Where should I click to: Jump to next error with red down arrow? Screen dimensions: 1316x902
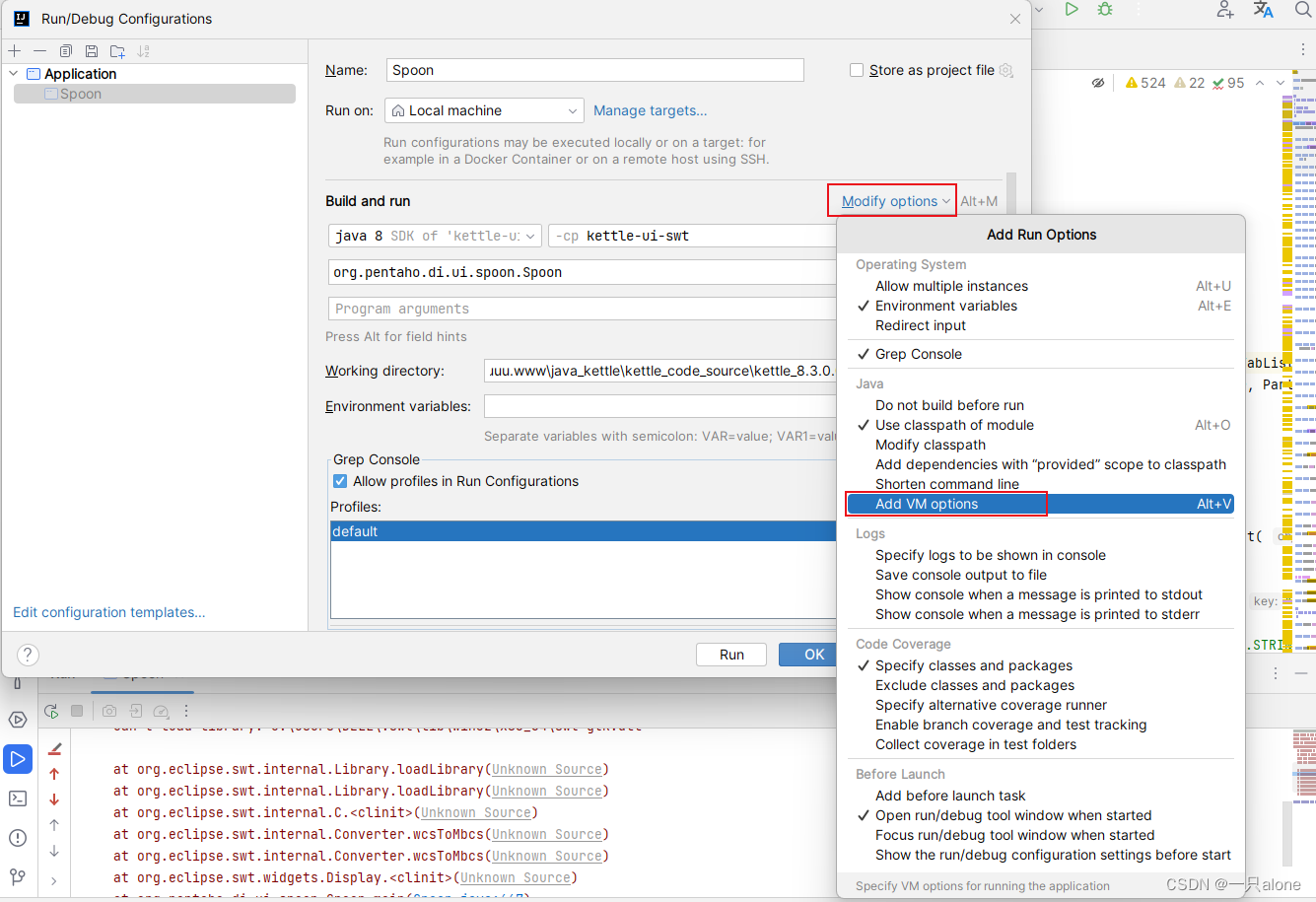pos(54,799)
